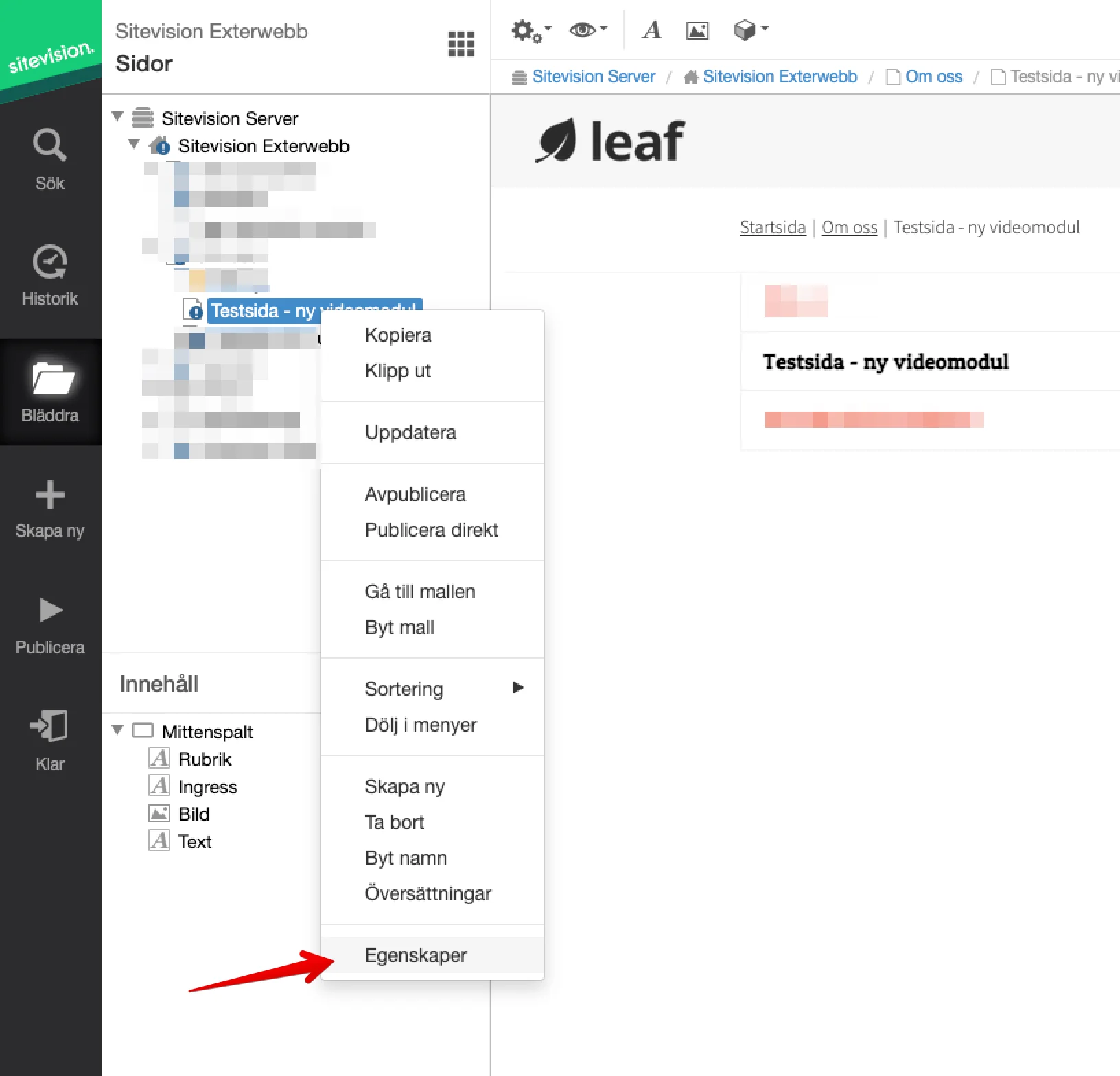Viewport: 1120px width, 1076px height.
Task: Open Egenskaper in context menu
Action: pos(432,955)
